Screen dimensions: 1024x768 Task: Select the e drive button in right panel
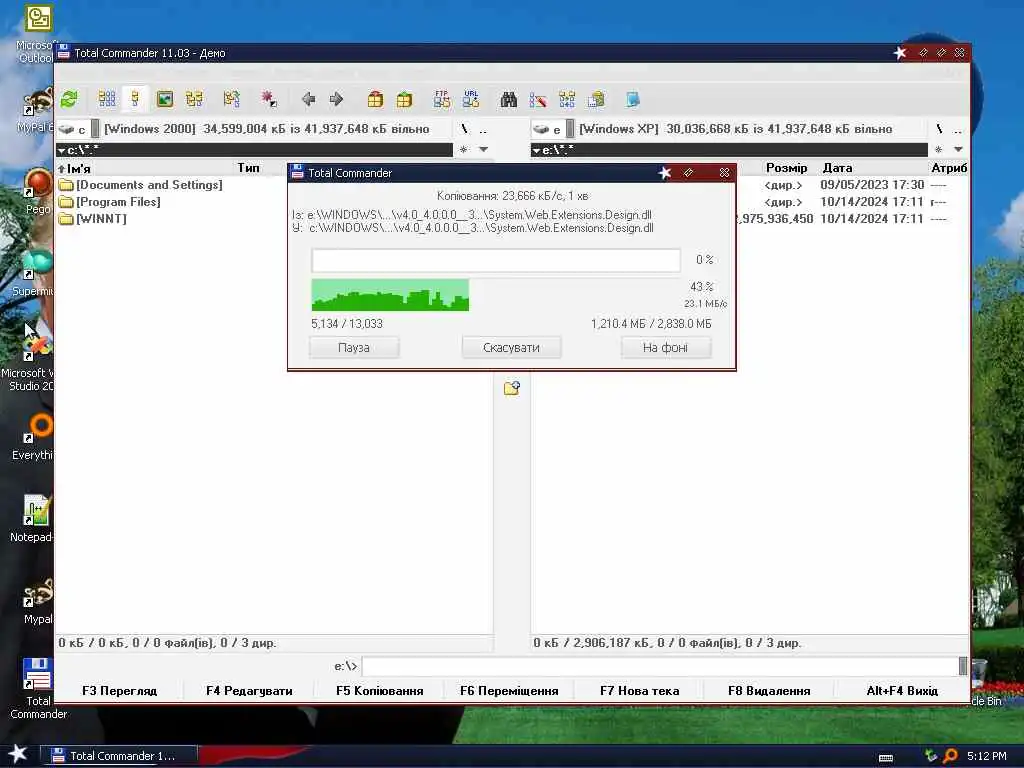click(548, 129)
